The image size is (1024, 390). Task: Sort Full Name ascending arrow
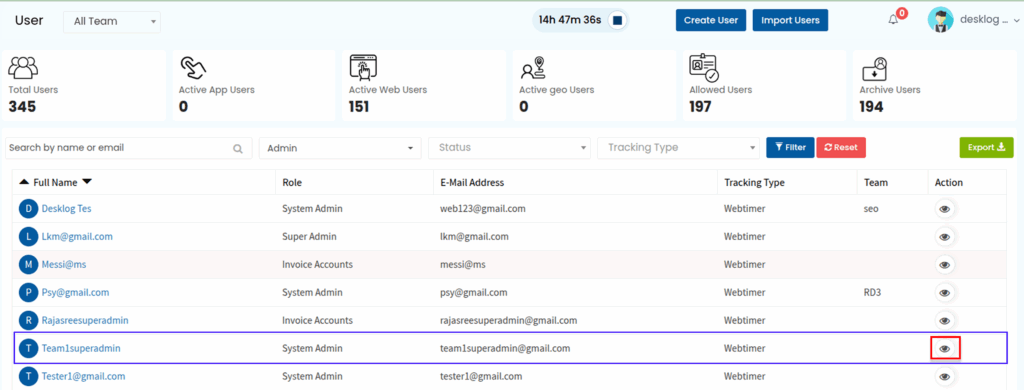click(x=24, y=182)
